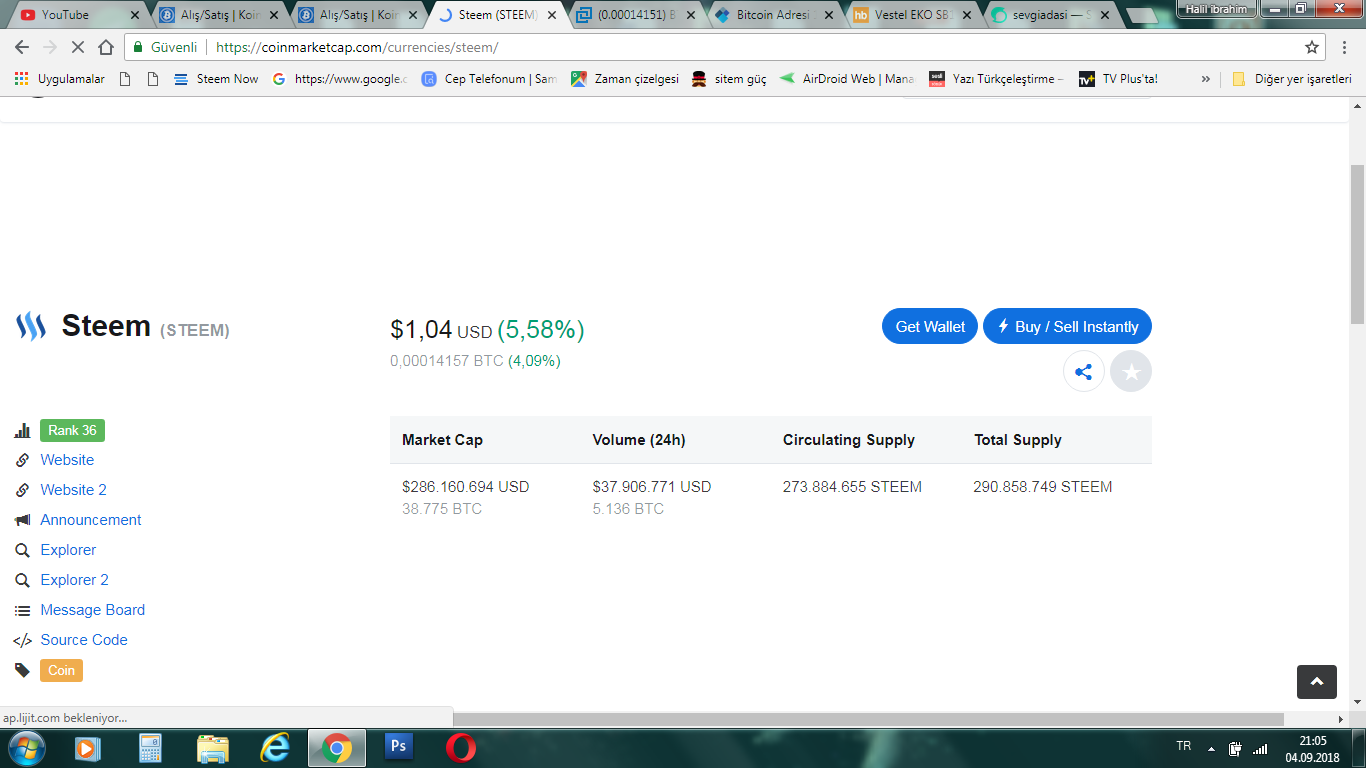Screen dimensions: 1366x768
Task: Open the TV Plus'ta! bookmark
Action: pyautogui.click(x=1119, y=79)
